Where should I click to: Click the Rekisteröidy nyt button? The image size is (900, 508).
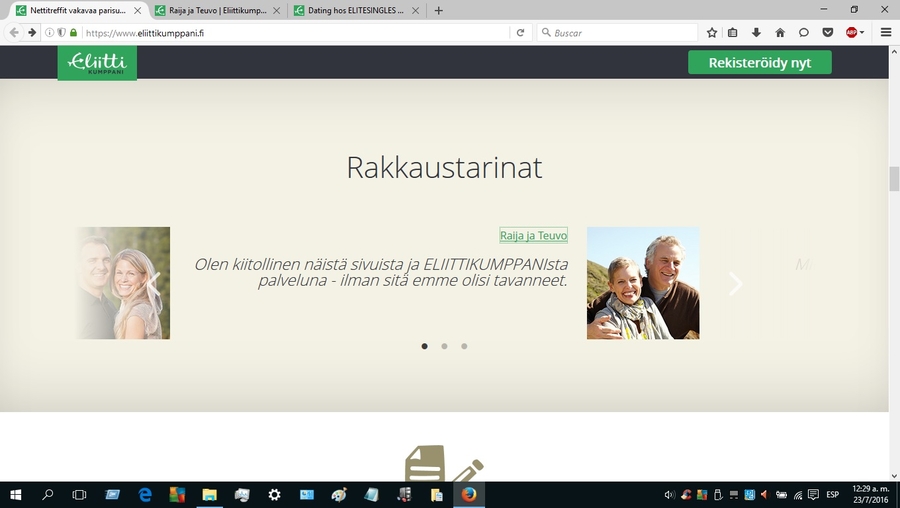pyautogui.click(x=759, y=63)
